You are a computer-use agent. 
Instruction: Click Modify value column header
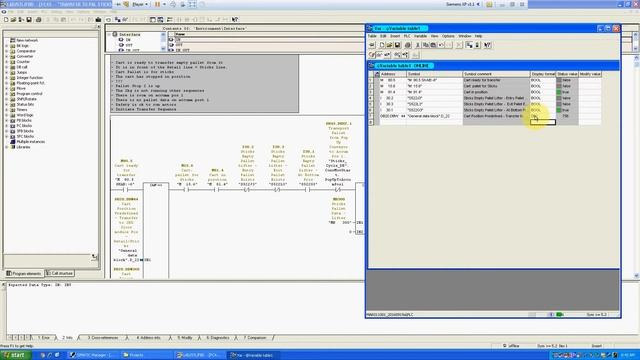(x=590, y=74)
